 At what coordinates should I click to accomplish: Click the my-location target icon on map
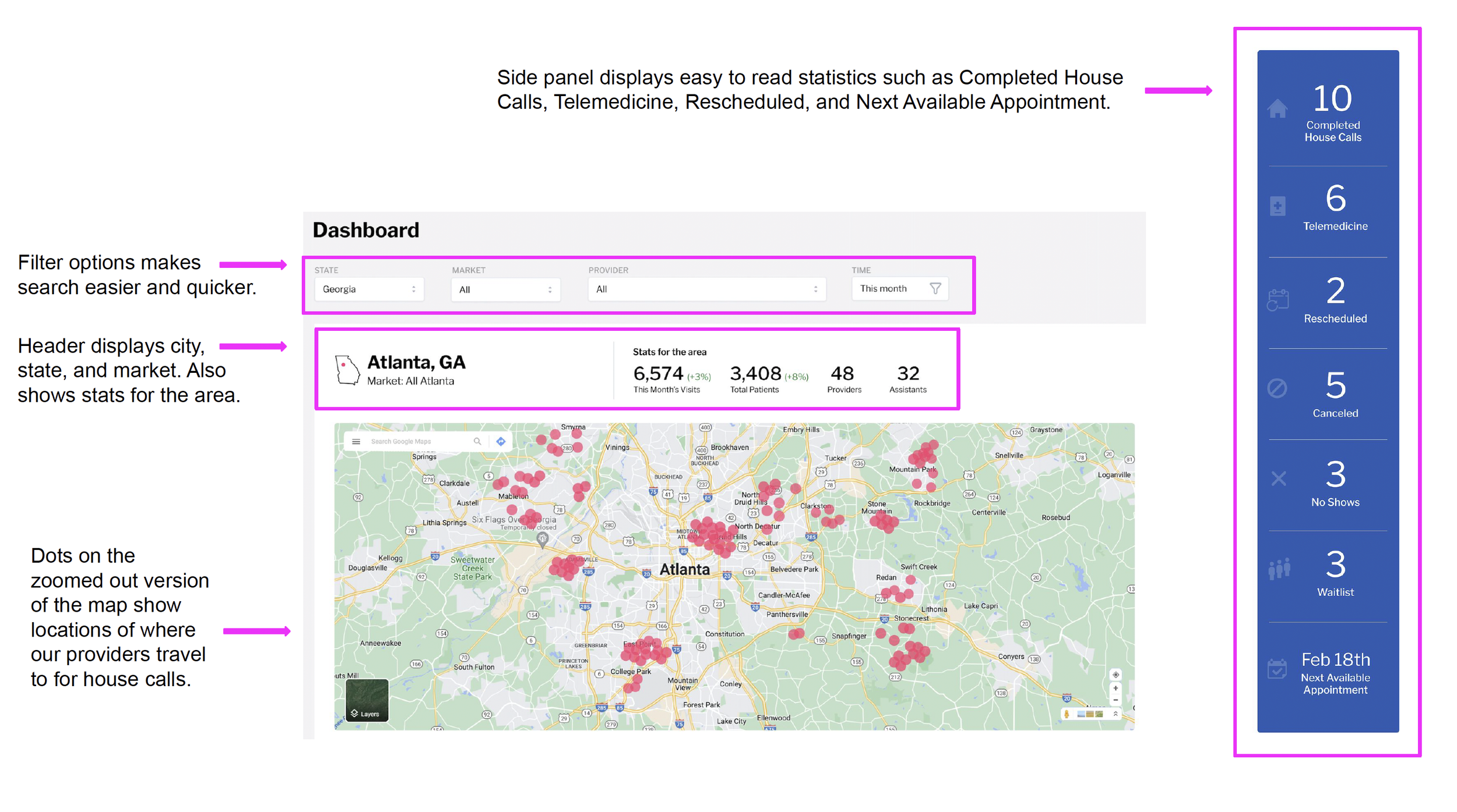1115,675
